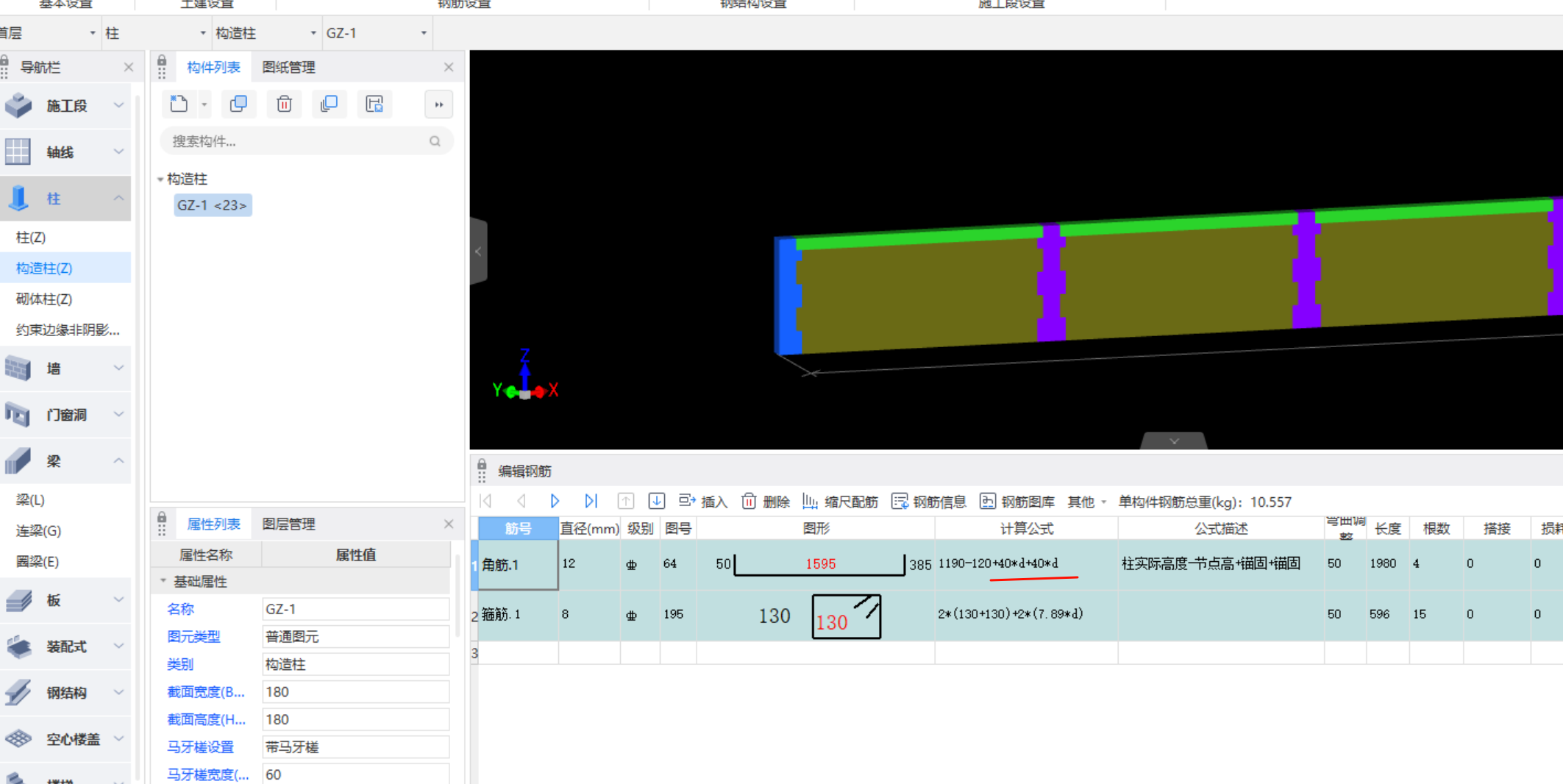Image resolution: width=1563 pixels, height=784 pixels.
Task: Switch to the 图层管理 tab
Action: (288, 524)
